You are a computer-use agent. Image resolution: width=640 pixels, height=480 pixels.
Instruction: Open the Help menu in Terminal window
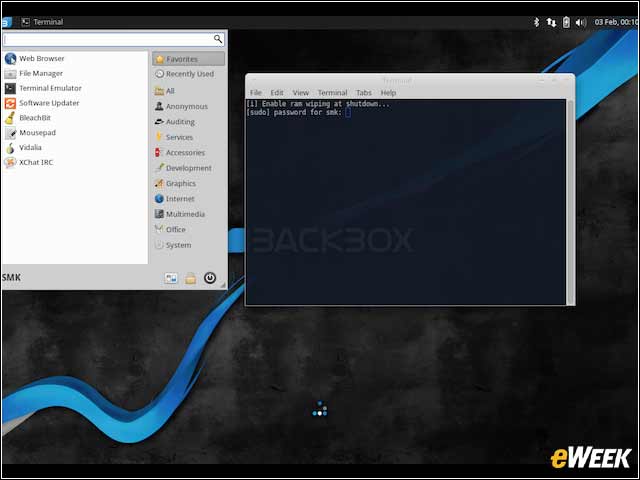[x=388, y=93]
